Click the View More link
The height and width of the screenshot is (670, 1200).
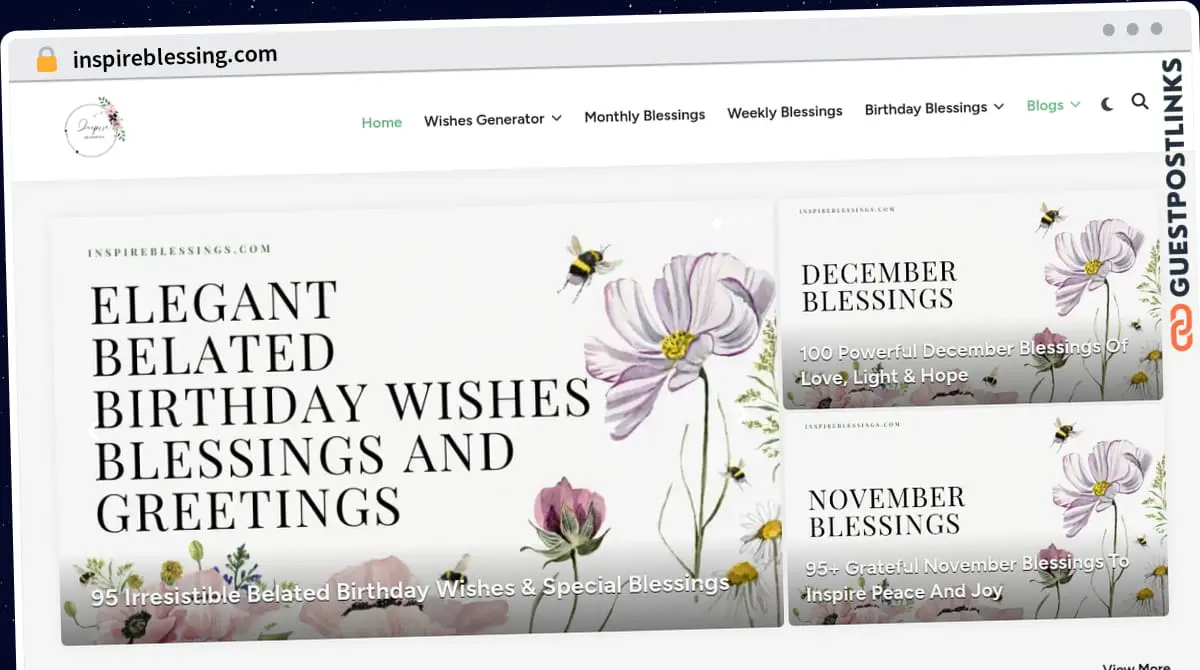(x=1137, y=665)
